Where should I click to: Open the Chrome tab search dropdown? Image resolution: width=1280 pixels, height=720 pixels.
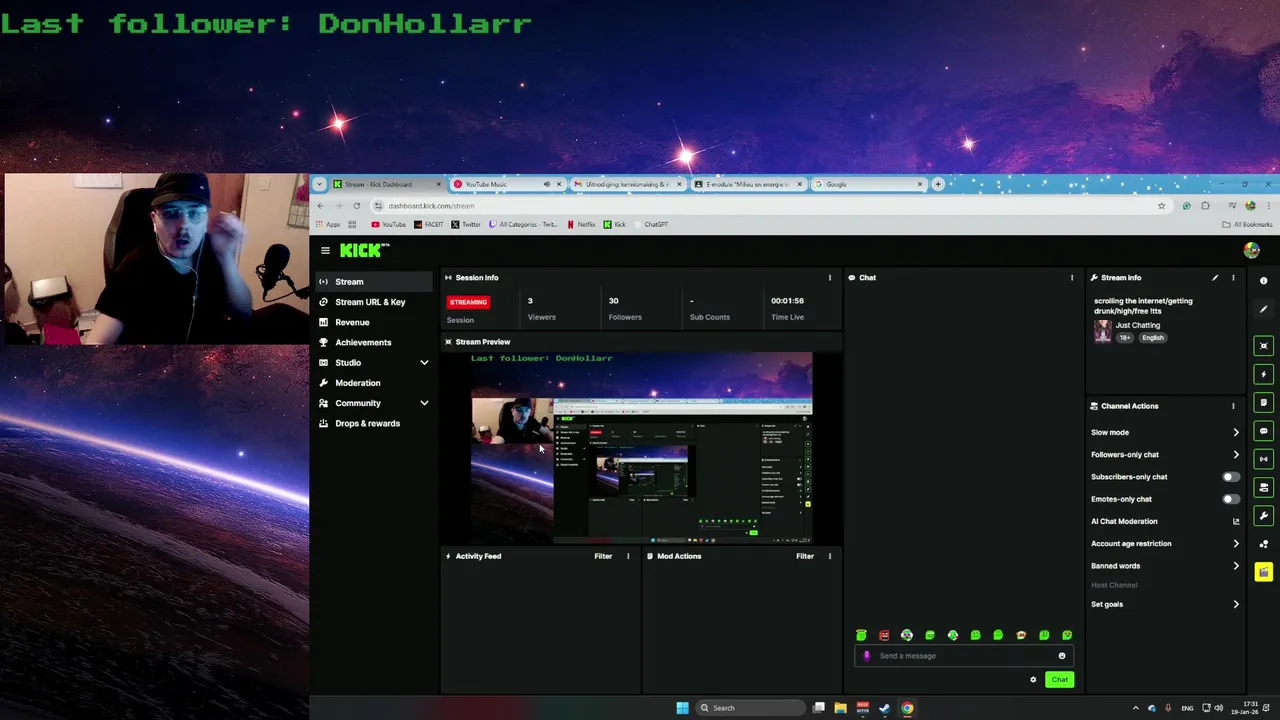tap(320, 184)
